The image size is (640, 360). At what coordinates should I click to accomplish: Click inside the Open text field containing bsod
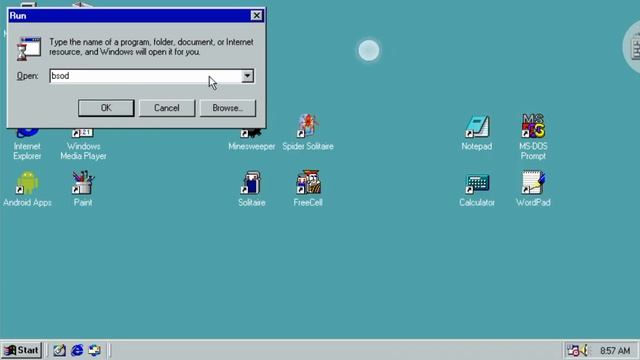tap(146, 76)
